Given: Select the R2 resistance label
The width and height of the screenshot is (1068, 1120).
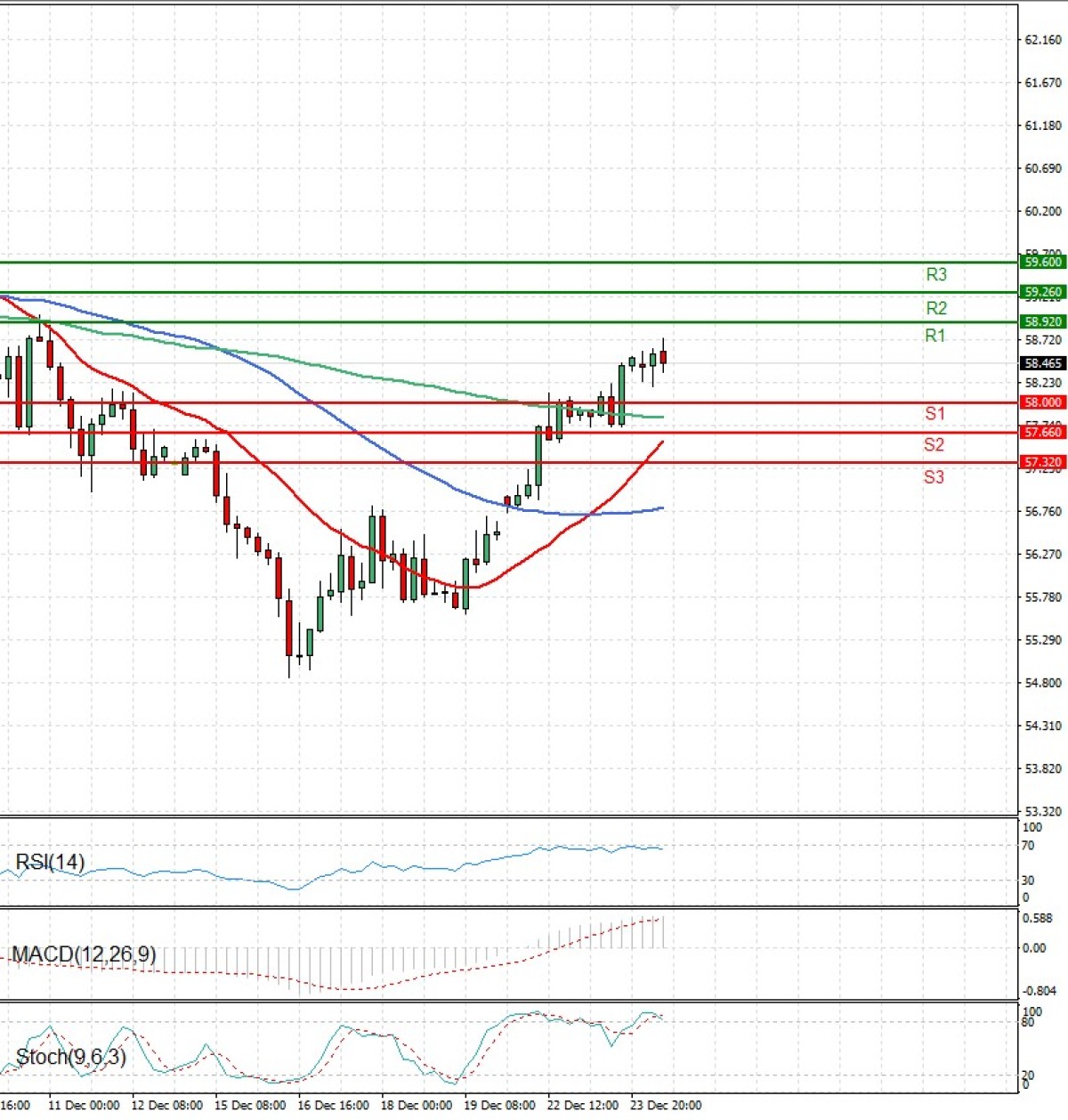Looking at the screenshot, I should coord(935,308).
